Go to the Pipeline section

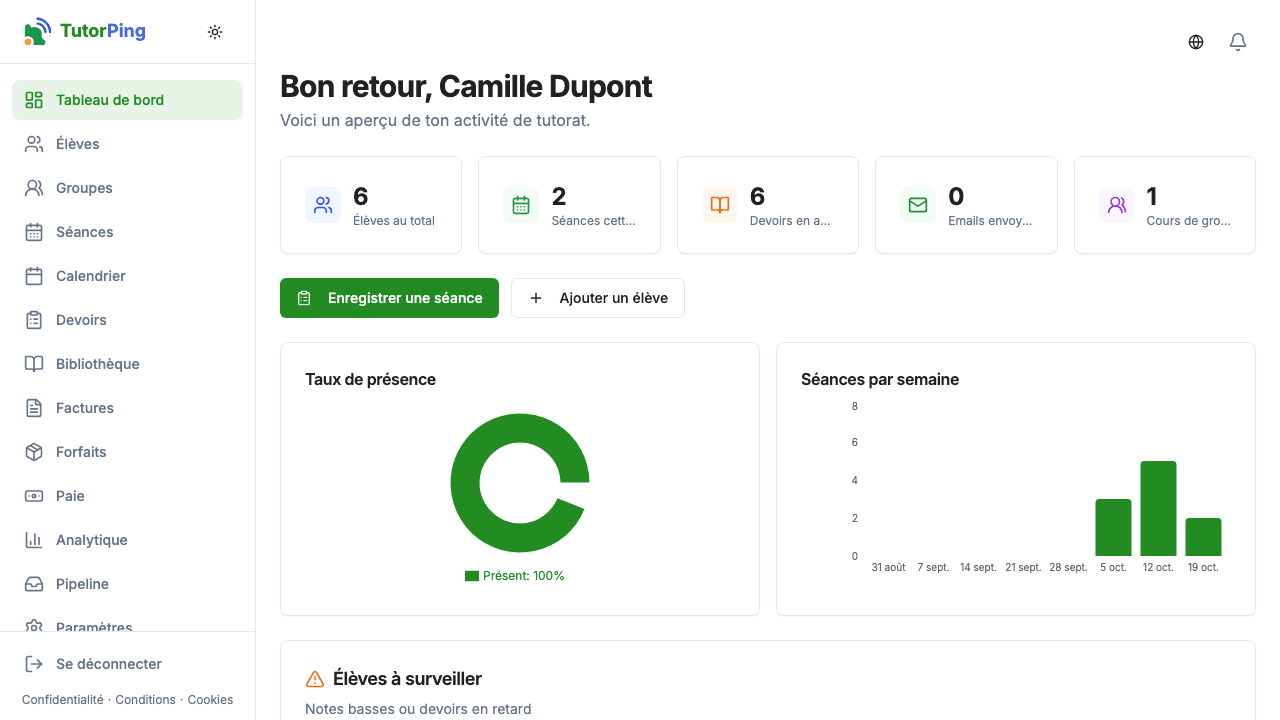(127, 584)
